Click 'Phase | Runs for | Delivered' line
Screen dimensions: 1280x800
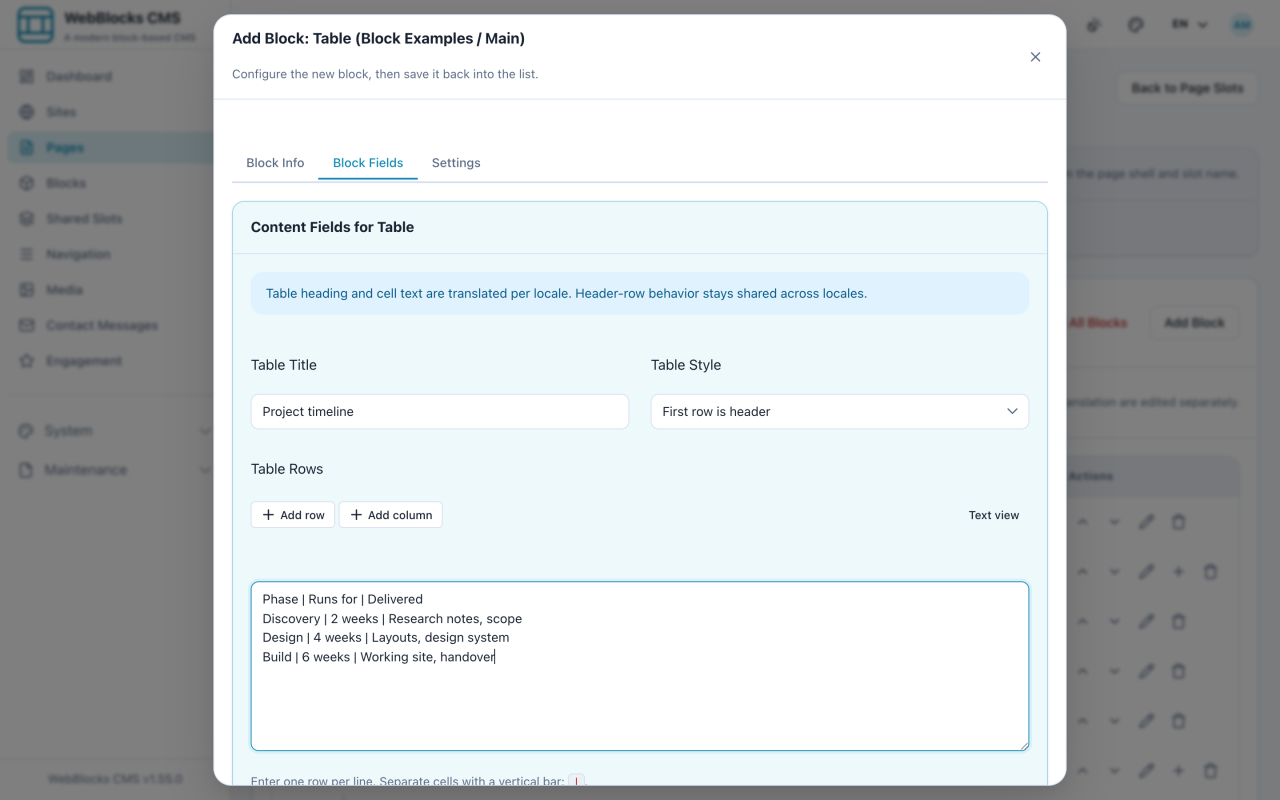pos(343,599)
